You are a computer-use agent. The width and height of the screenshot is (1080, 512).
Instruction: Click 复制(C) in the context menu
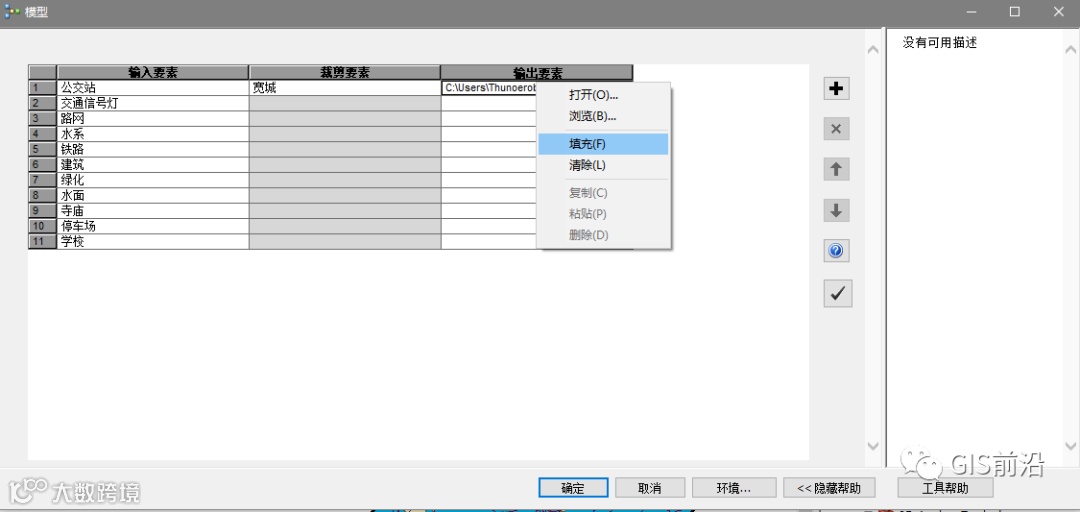tap(603, 193)
